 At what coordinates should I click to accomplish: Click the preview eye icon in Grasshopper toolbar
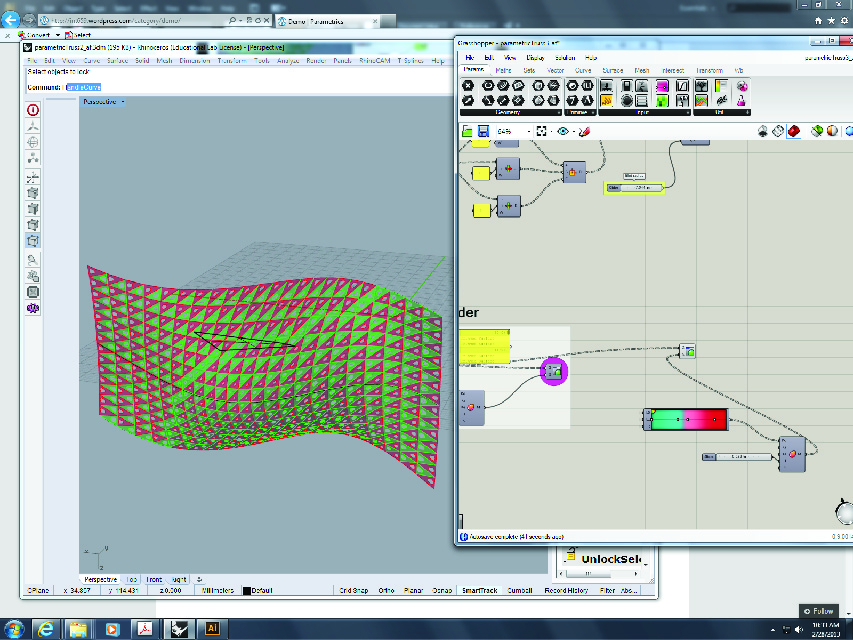[563, 131]
